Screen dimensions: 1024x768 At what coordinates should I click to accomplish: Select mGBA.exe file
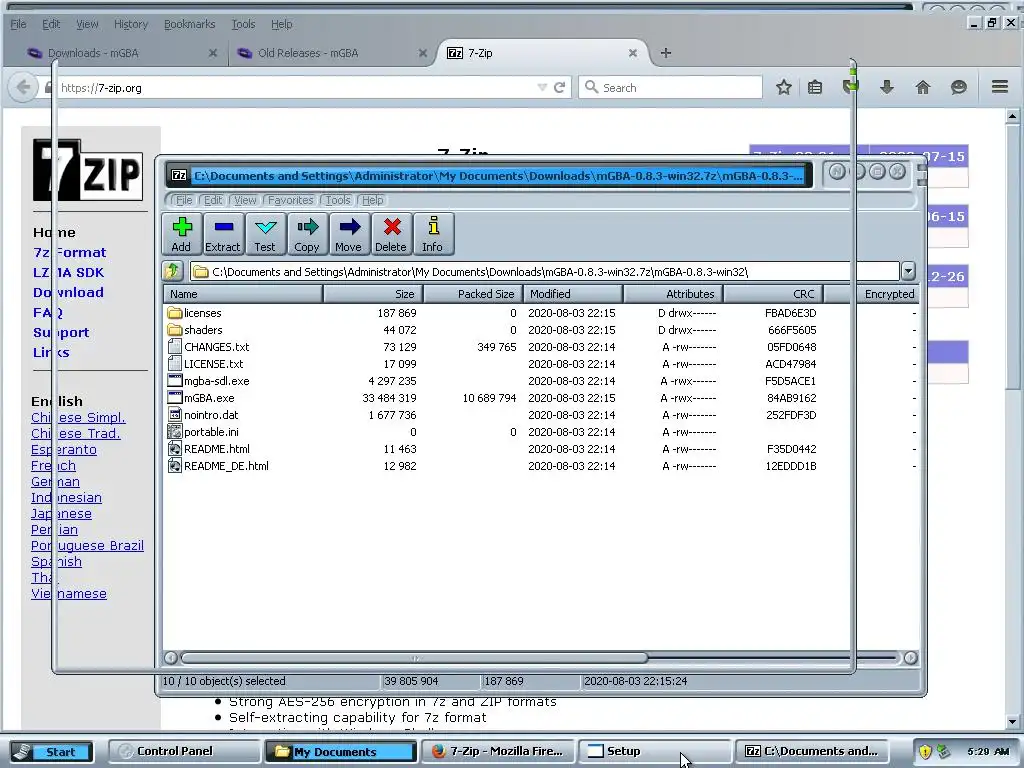(209, 398)
